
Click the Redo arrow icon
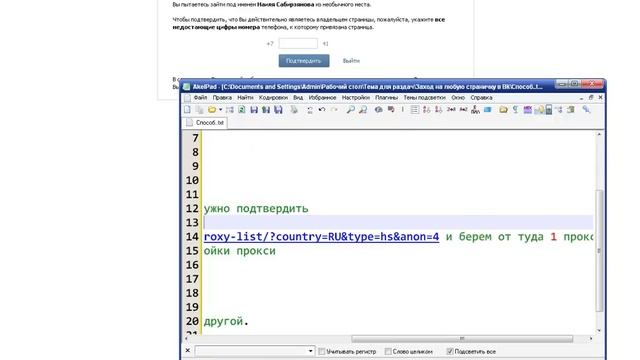coord(334,110)
